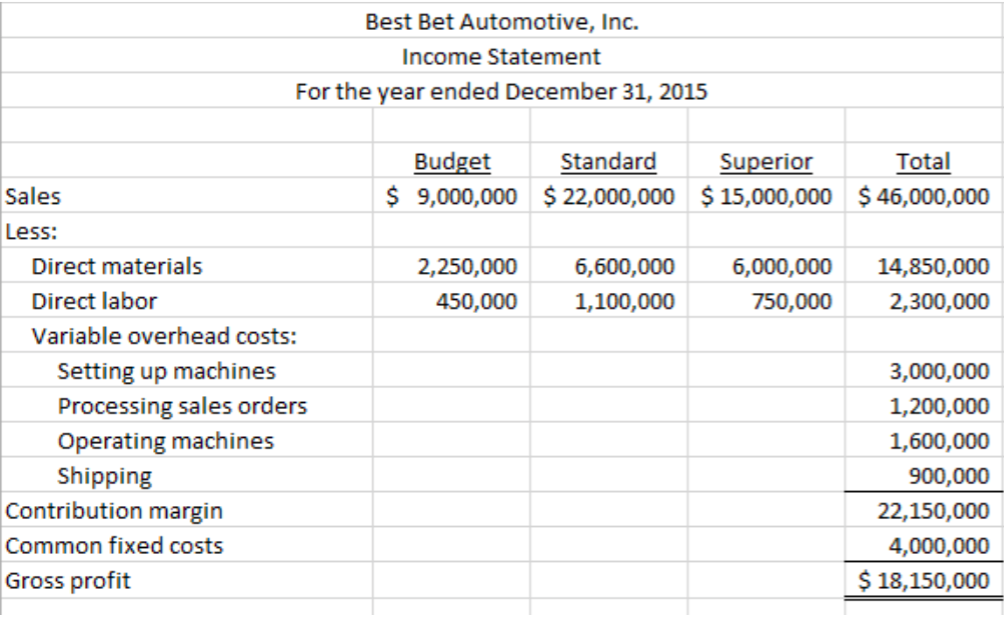The height and width of the screenshot is (617, 1004).
Task: Select Contribution margin total 22,150,000
Action: [x=934, y=511]
